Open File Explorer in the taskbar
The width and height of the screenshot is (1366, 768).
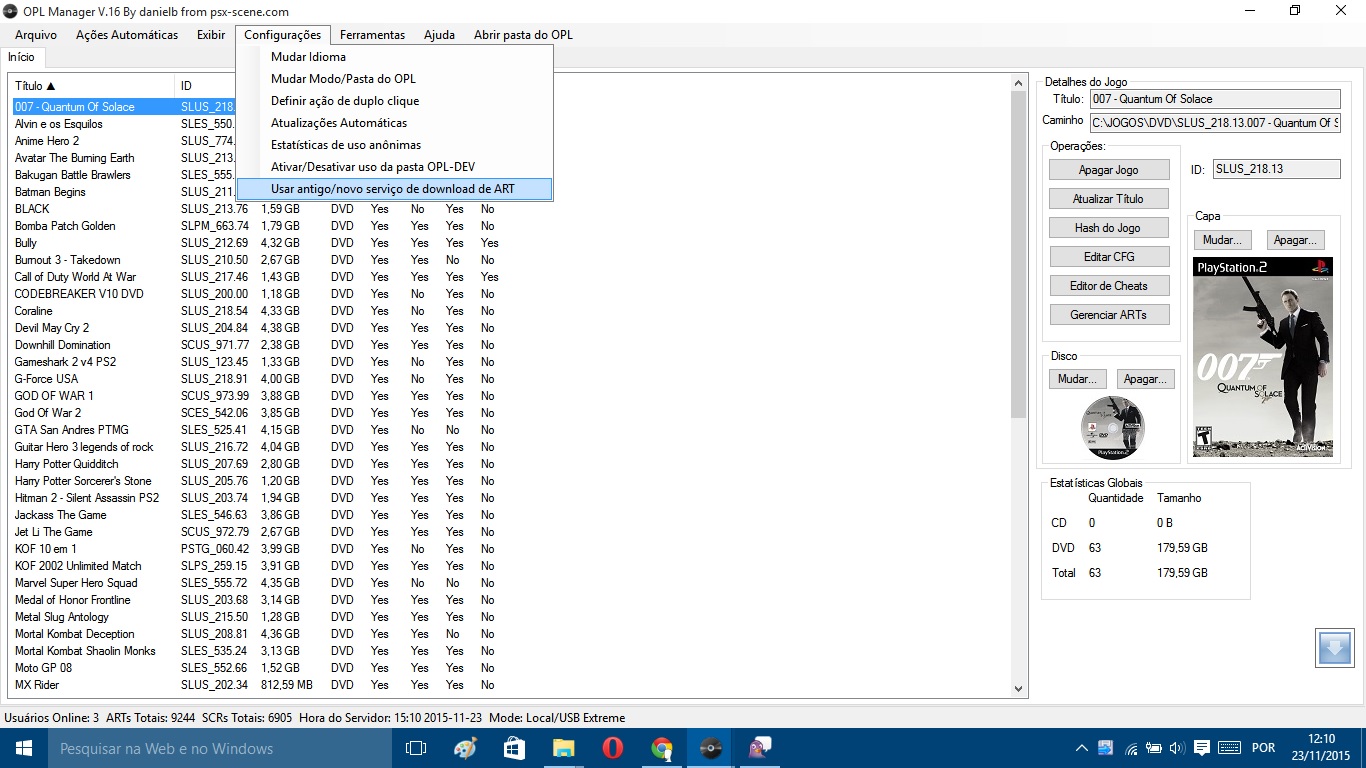(564, 748)
